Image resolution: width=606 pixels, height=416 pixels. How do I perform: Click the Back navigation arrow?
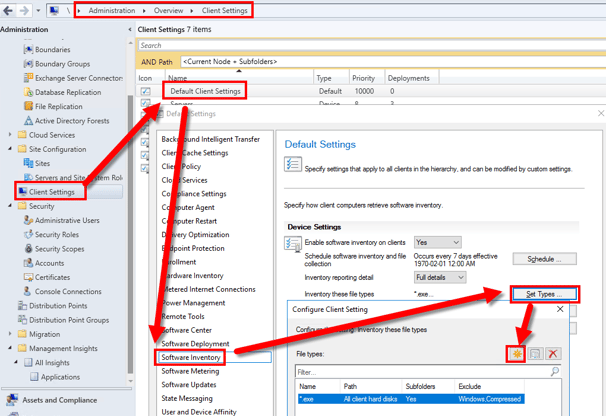click(8, 10)
